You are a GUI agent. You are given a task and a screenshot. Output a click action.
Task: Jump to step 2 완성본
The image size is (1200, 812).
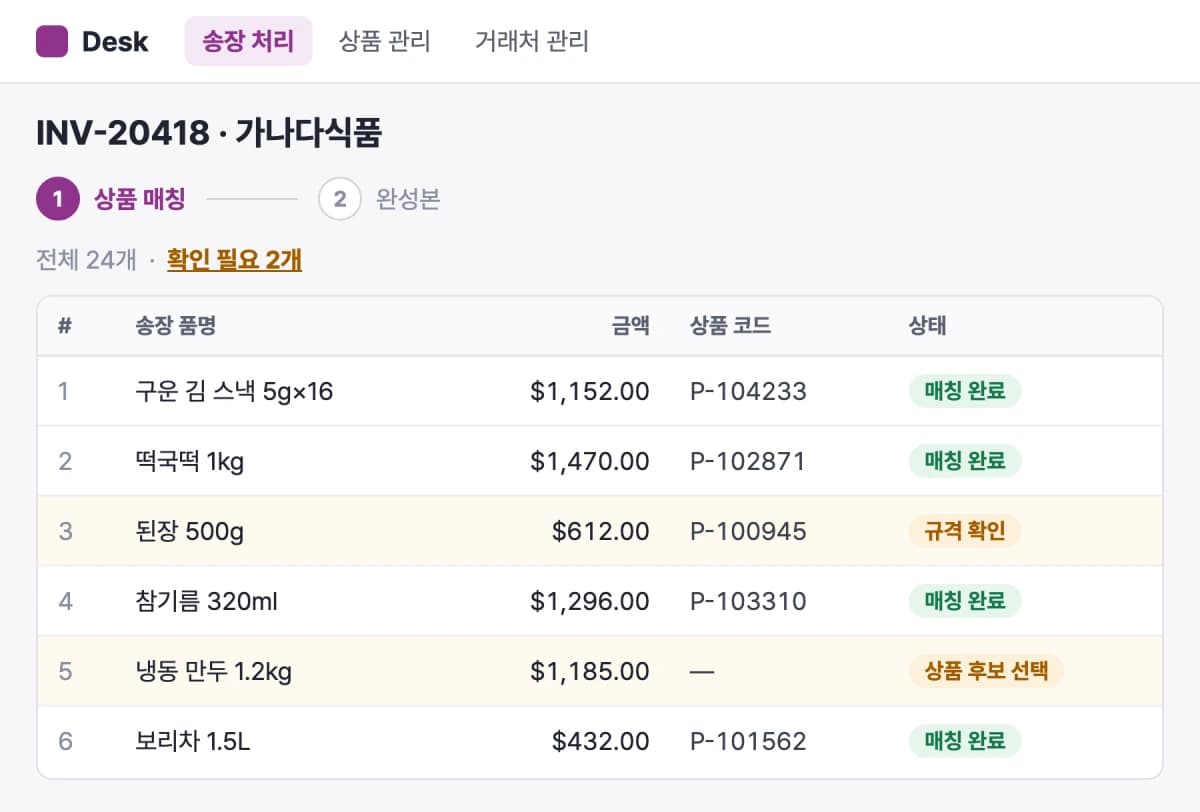(x=380, y=200)
